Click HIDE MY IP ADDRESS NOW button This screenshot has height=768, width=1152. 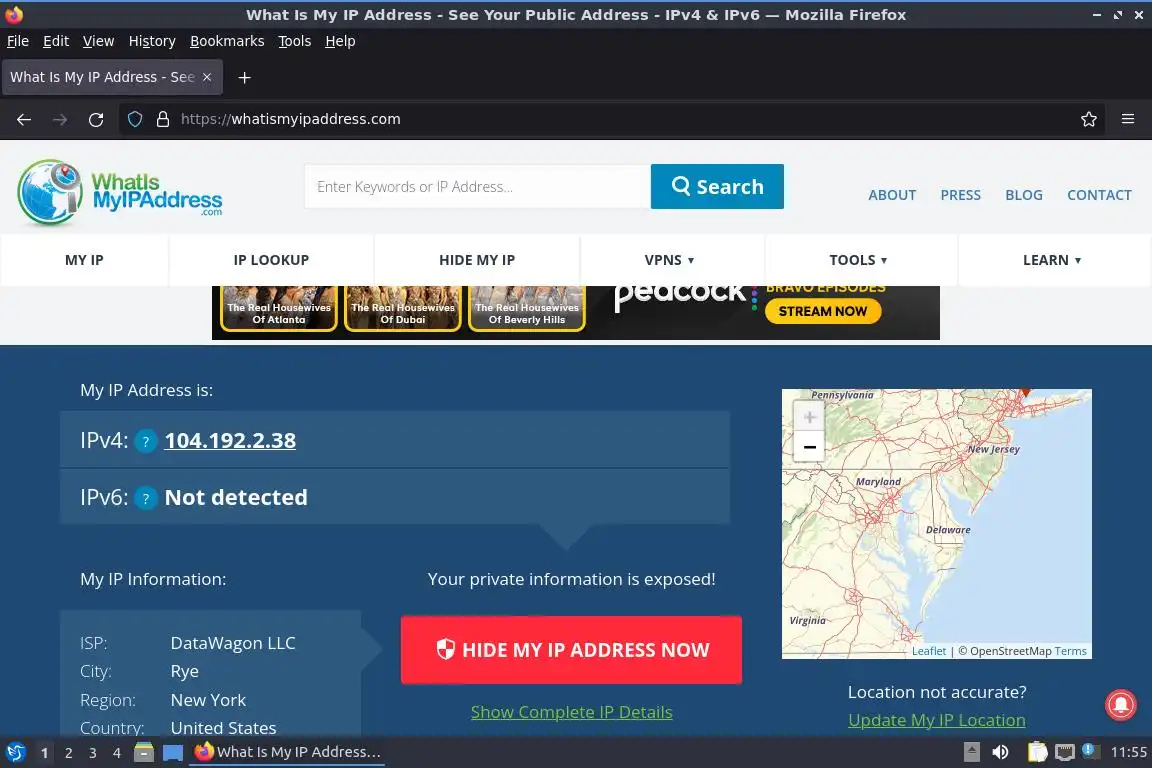571,650
